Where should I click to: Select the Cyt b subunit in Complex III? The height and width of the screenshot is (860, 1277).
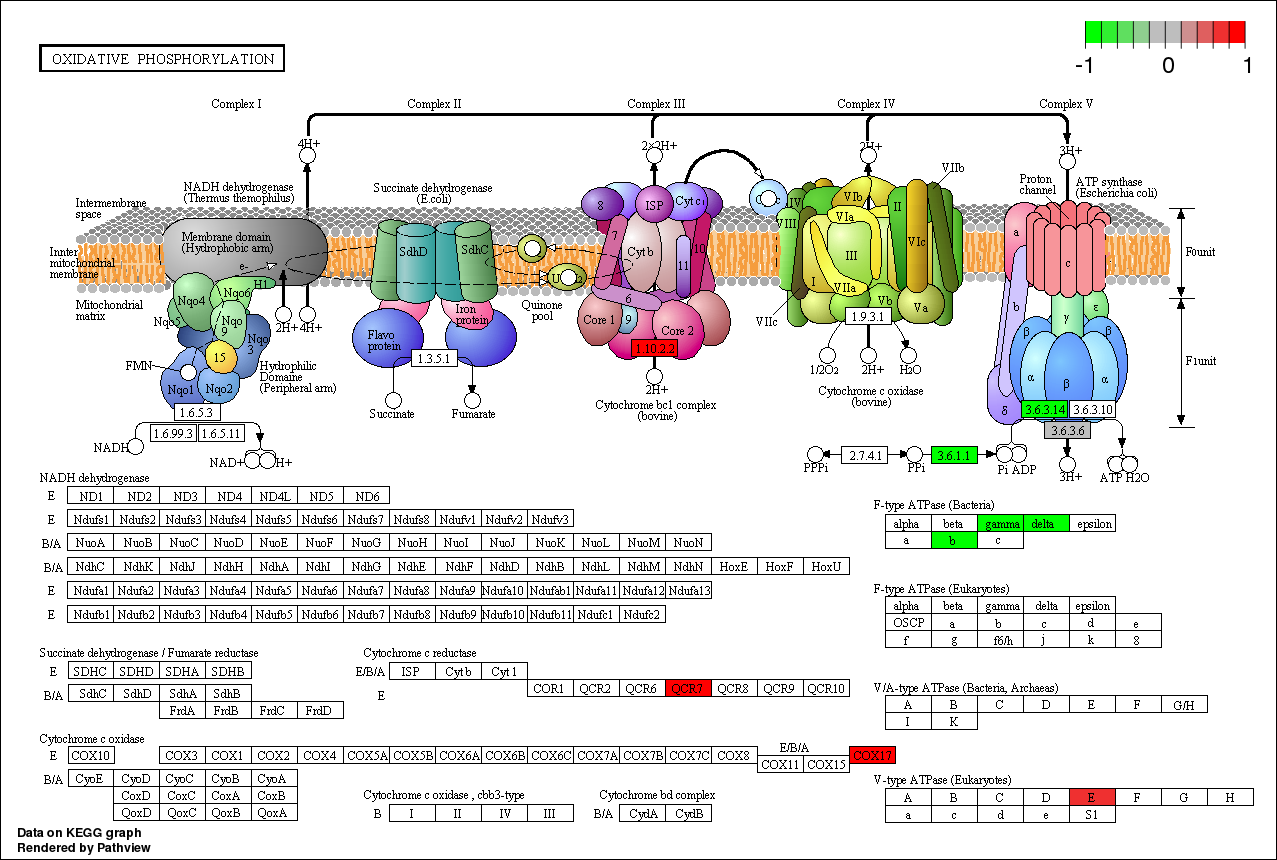tap(640, 252)
